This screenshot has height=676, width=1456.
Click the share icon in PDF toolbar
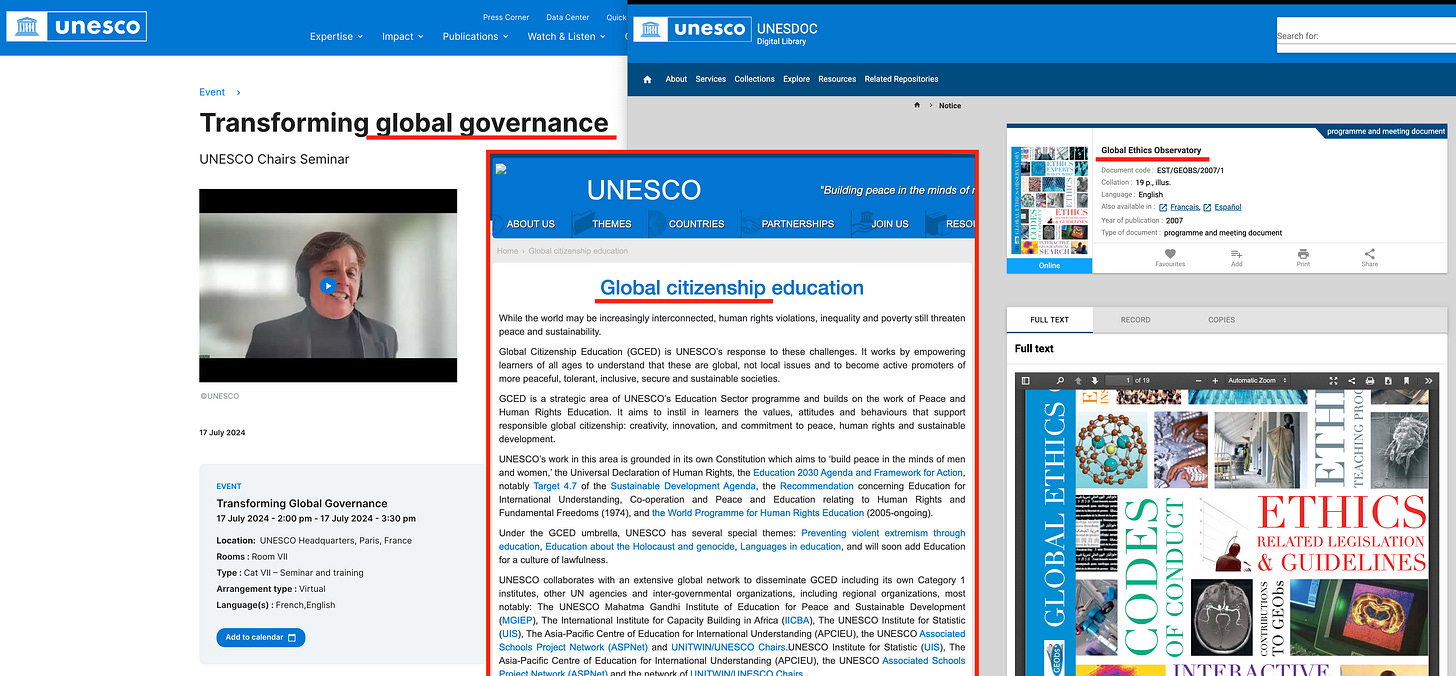(1352, 381)
